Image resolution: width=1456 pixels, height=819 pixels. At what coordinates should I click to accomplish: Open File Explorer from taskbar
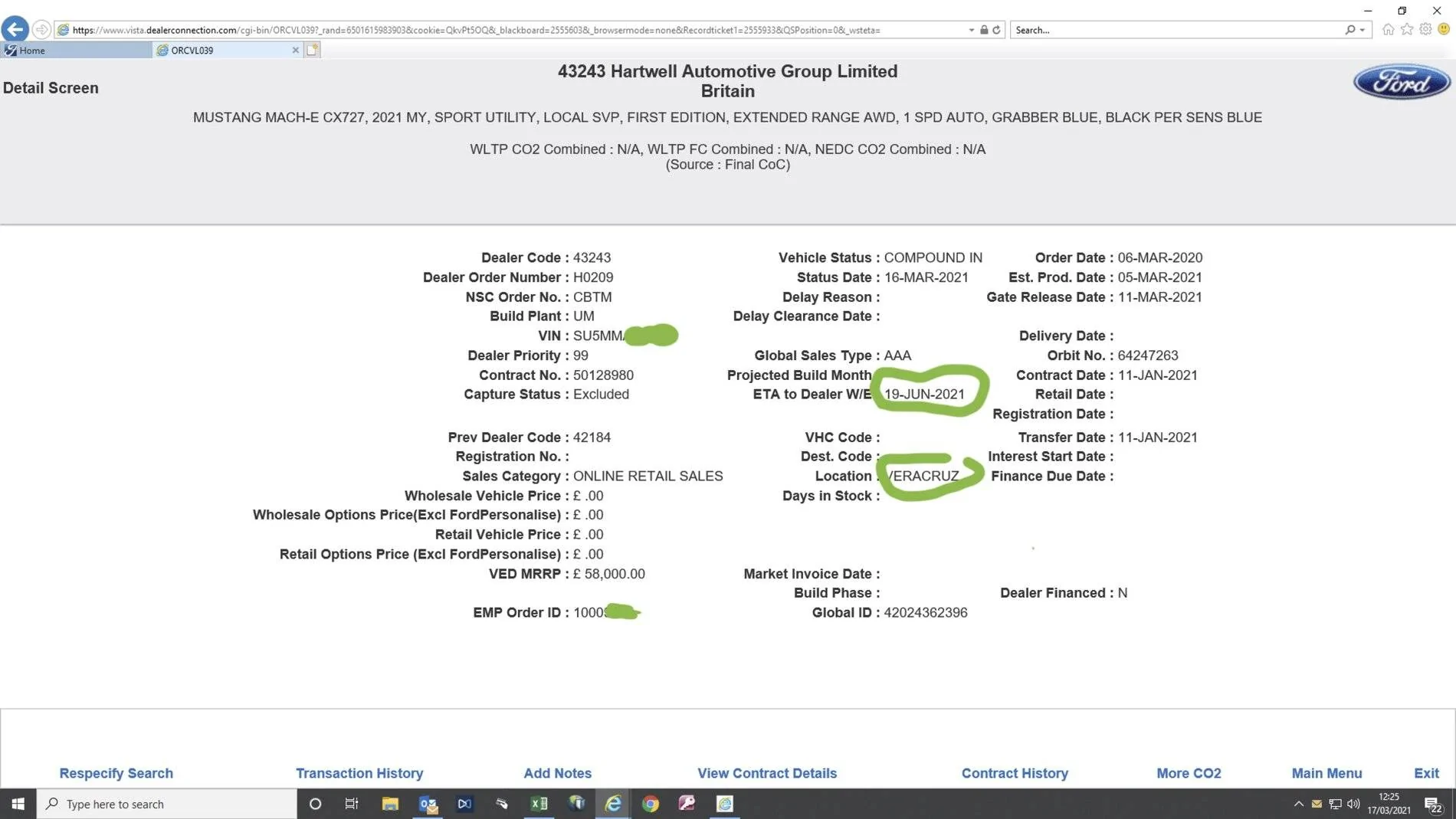(390, 804)
